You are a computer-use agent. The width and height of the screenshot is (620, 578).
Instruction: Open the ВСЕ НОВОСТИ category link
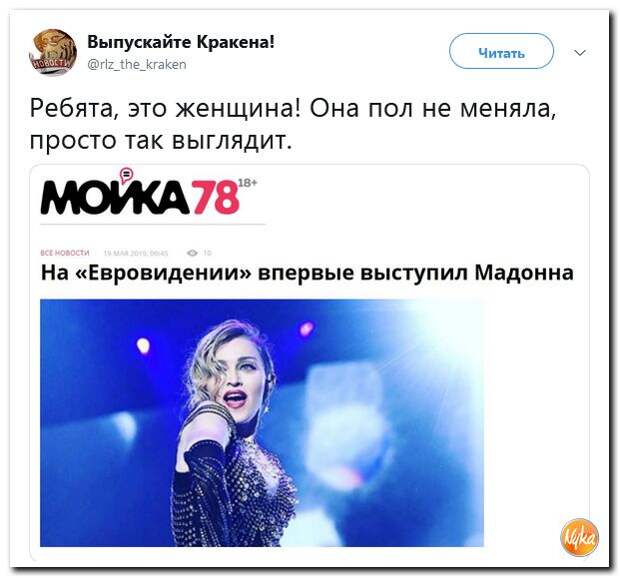tap(65, 253)
